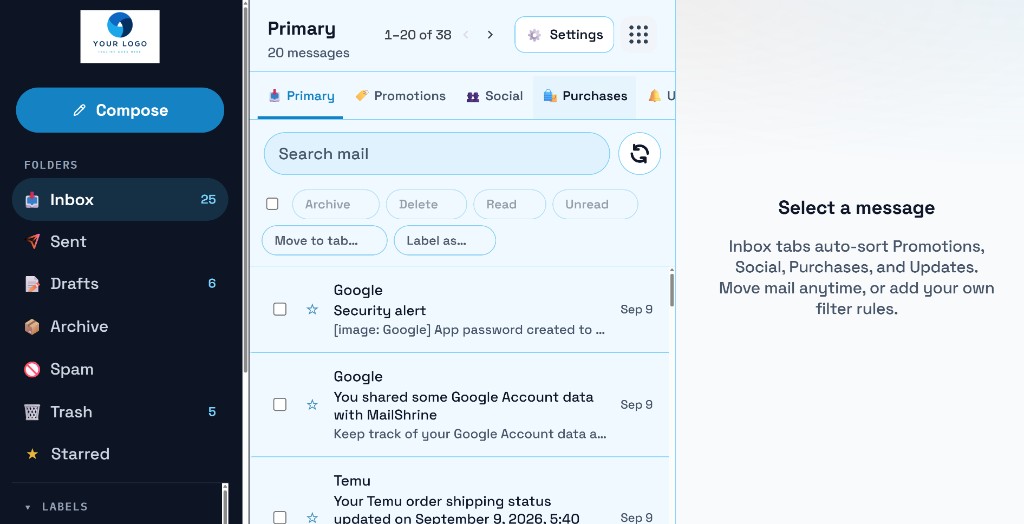Open the Temu order shipping status email
The width and height of the screenshot is (1024, 524).
[x=460, y=491]
